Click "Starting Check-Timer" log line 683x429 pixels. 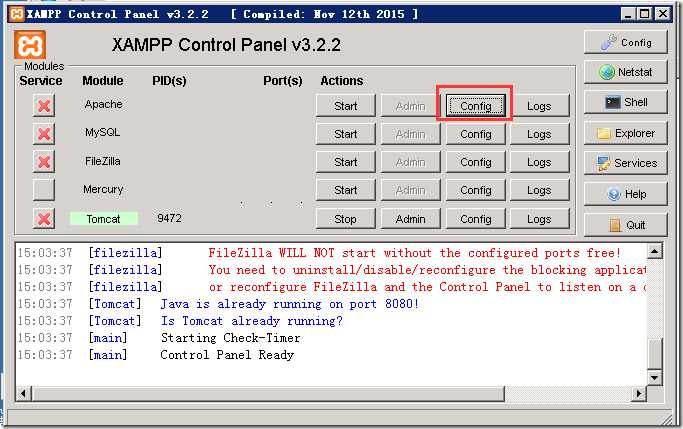click(230, 338)
